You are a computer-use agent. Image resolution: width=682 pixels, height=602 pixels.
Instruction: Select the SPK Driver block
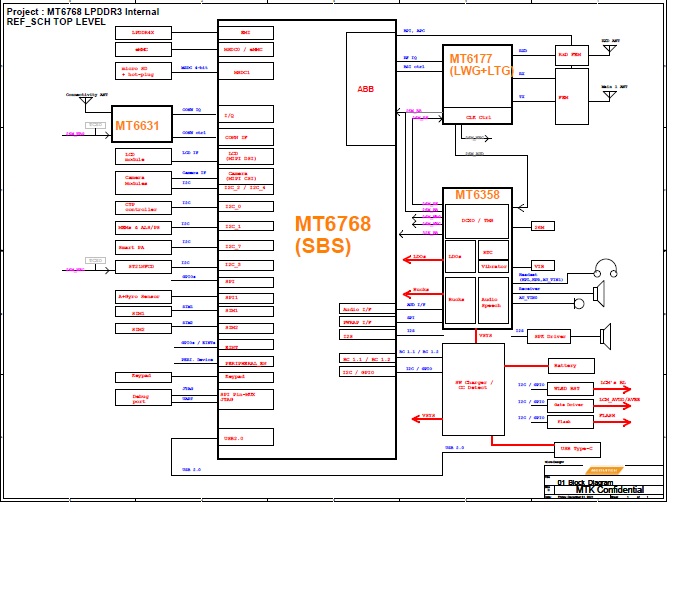[549, 336]
